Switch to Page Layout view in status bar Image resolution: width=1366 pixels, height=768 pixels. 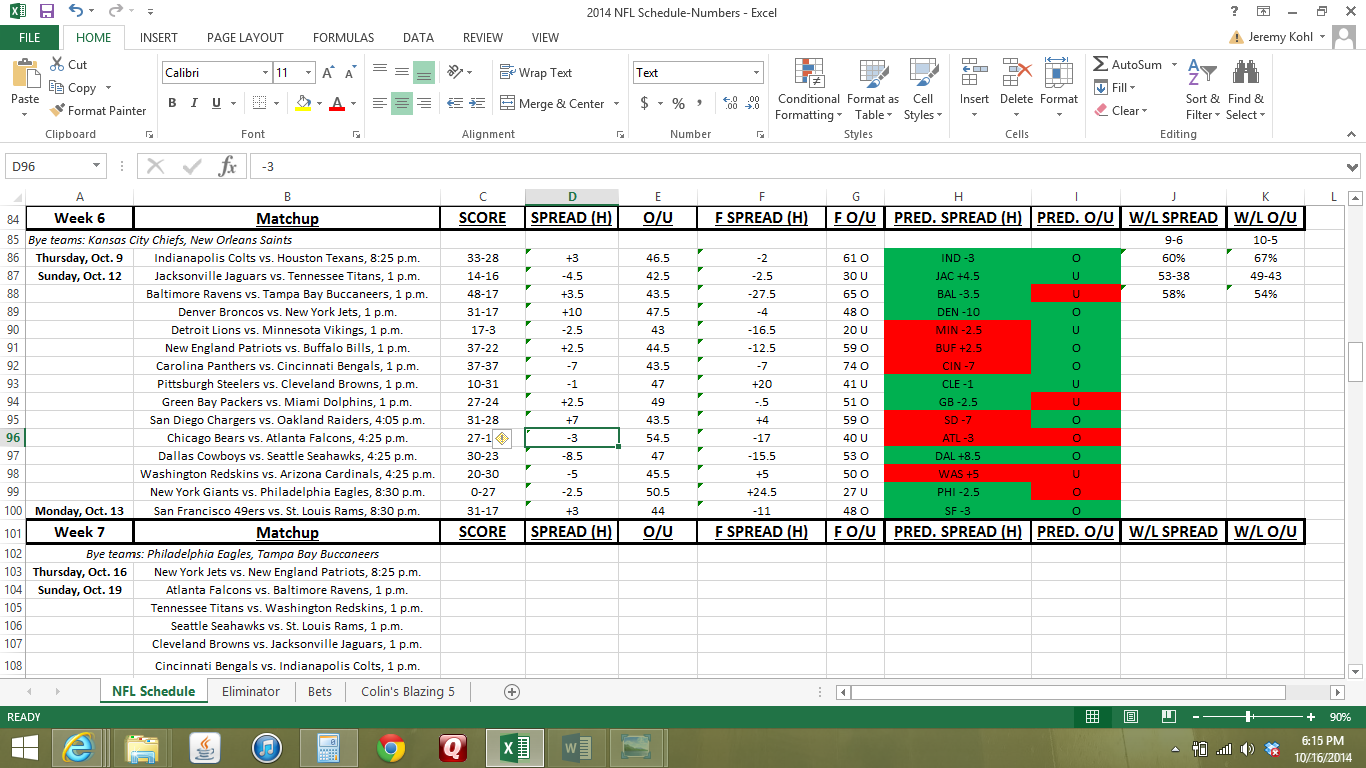point(1130,717)
